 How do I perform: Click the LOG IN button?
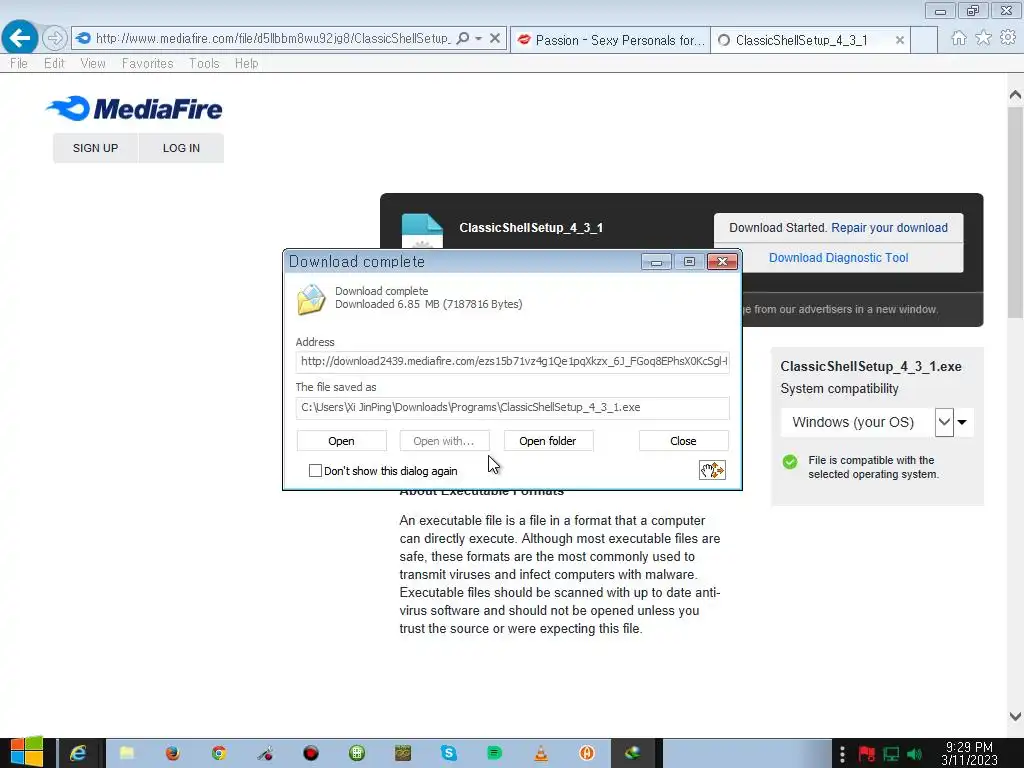click(182, 148)
